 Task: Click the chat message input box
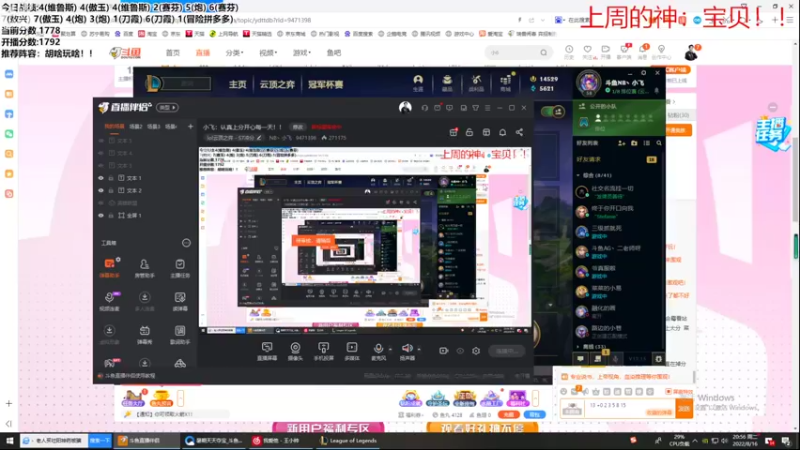[x=630, y=408]
